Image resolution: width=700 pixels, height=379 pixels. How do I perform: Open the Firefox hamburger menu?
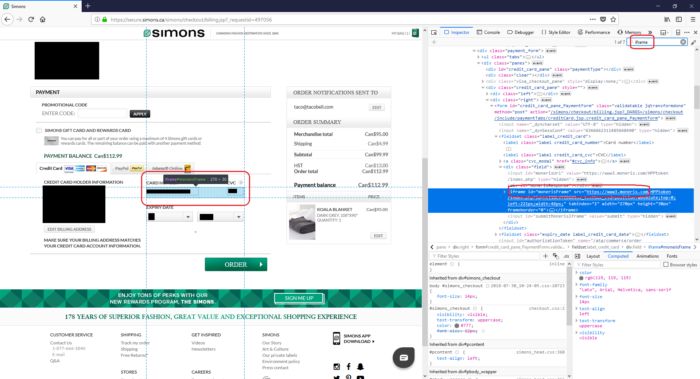click(692, 19)
